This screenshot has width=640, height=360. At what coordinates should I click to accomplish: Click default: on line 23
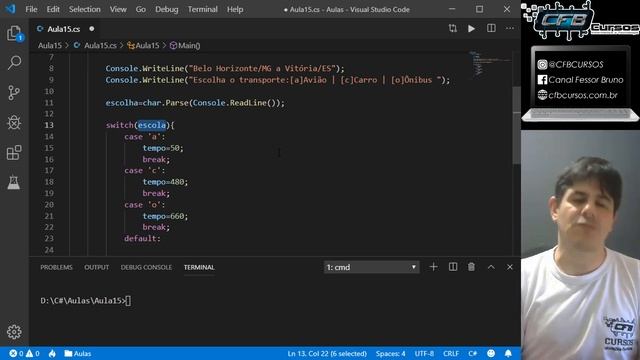(142, 238)
